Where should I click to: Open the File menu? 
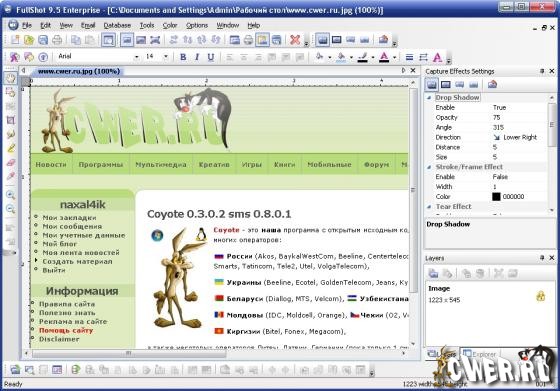click(x=27, y=25)
